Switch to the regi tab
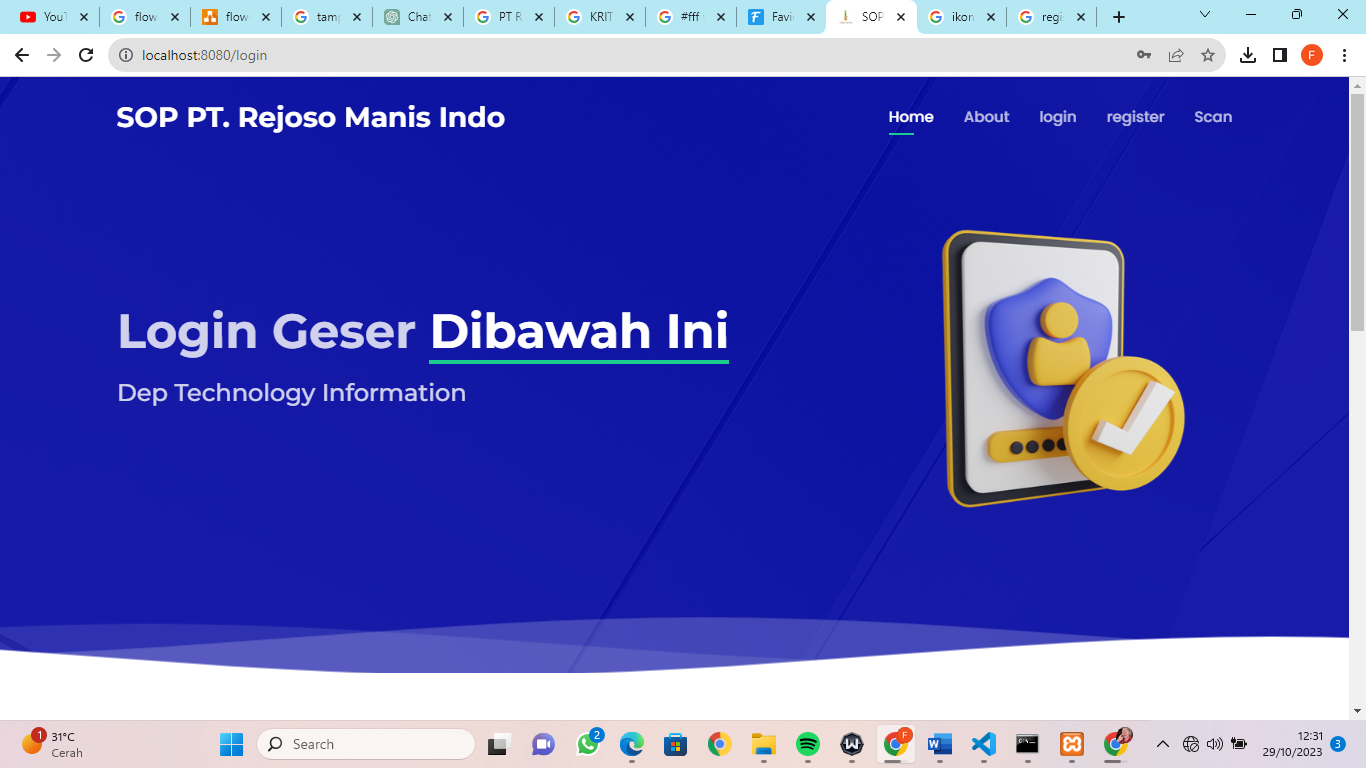 (x=1053, y=17)
